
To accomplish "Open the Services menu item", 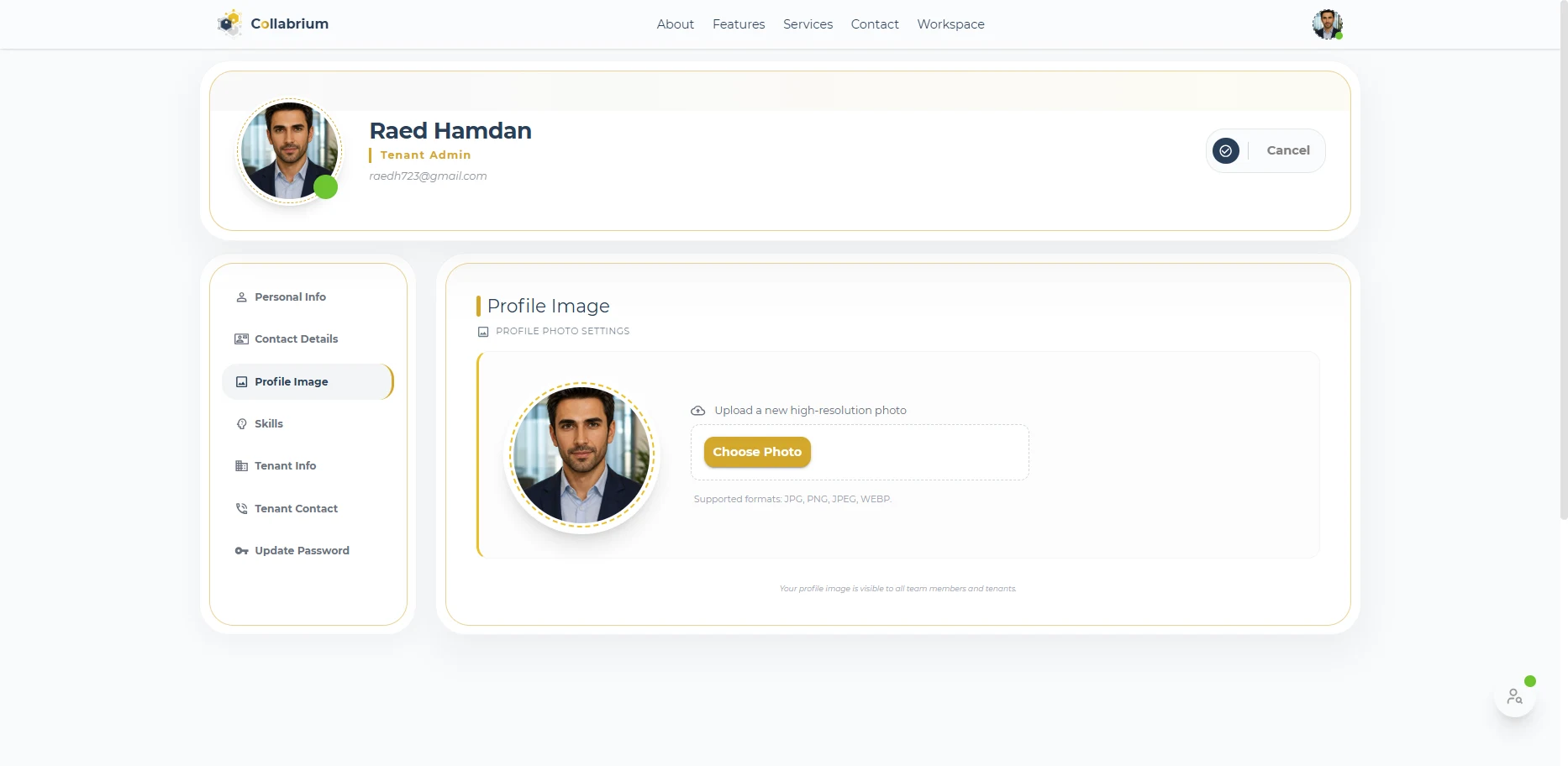I will 808,24.
